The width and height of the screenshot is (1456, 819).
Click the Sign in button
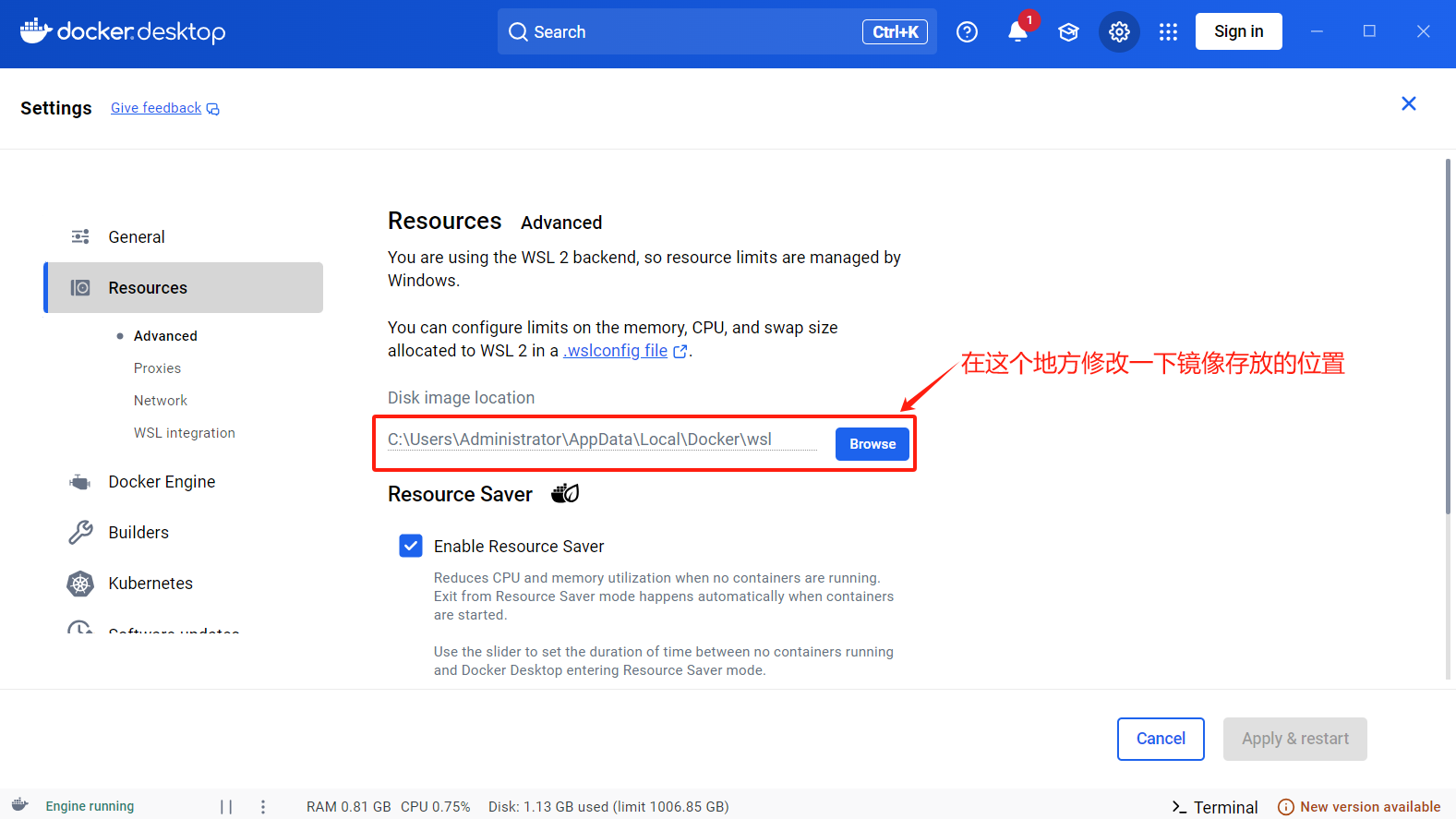tap(1239, 31)
